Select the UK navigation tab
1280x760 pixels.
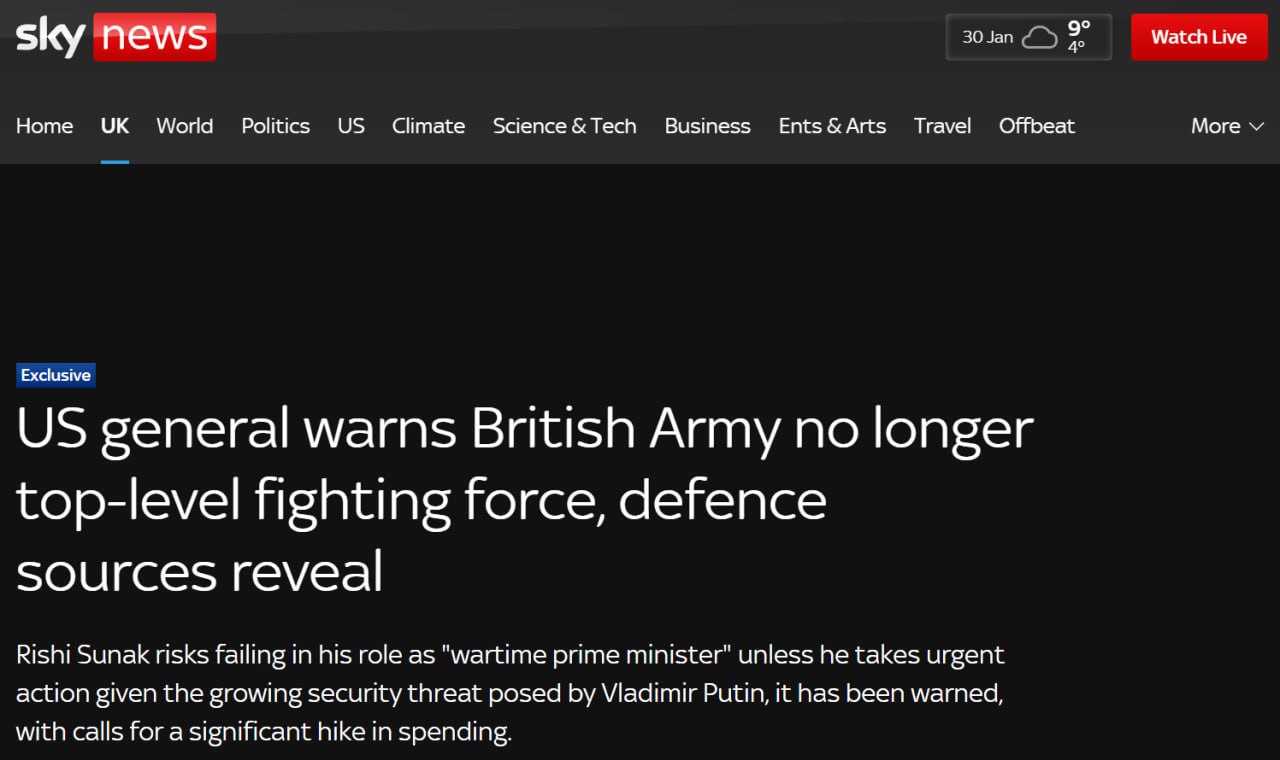115,126
